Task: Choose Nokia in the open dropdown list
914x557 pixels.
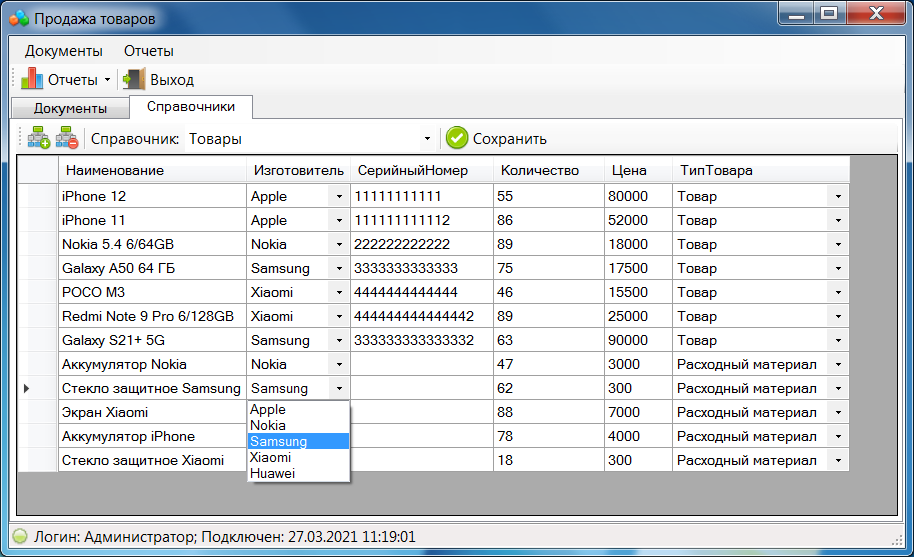Action: (298, 425)
